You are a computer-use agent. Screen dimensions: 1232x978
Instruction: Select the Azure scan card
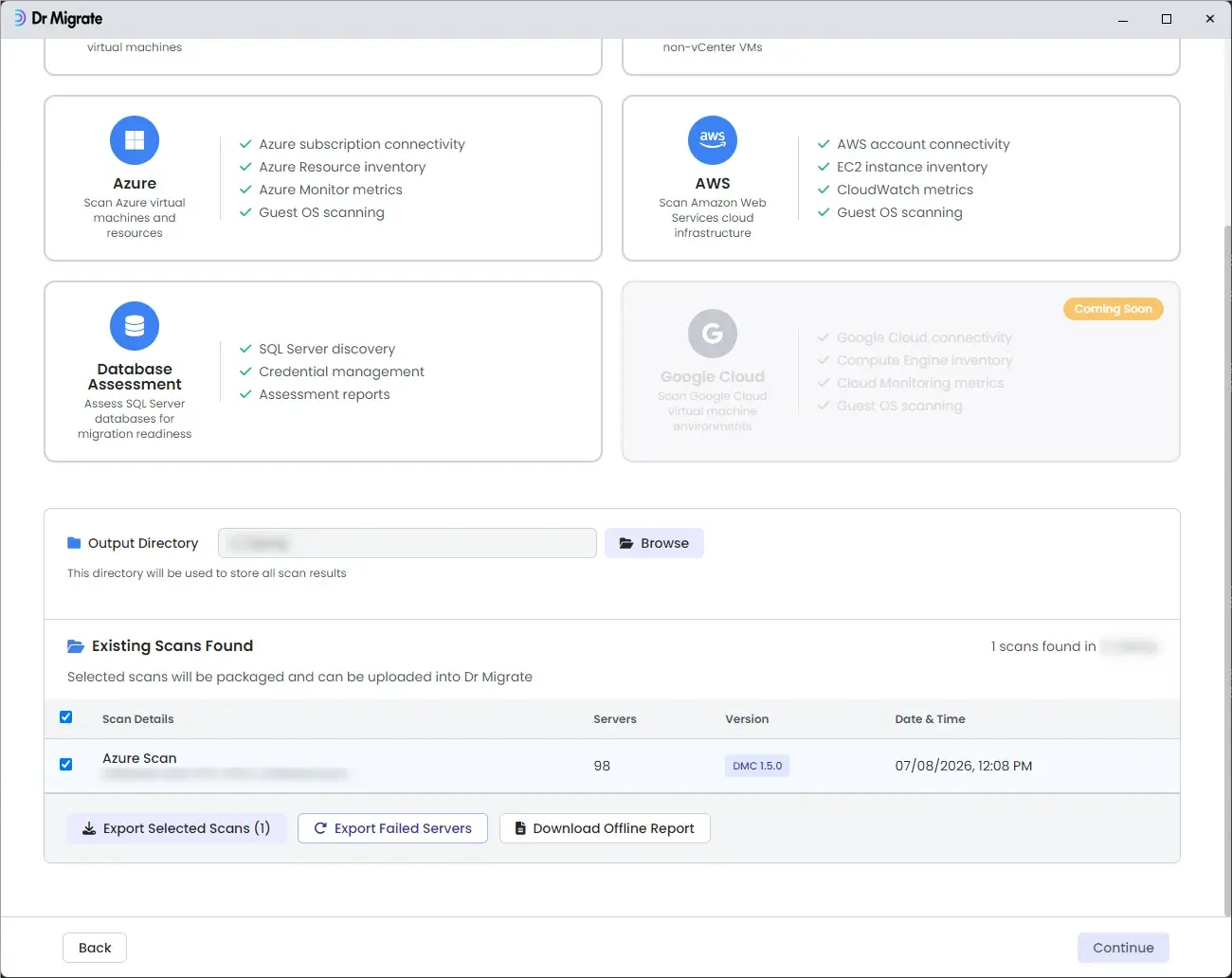323,178
